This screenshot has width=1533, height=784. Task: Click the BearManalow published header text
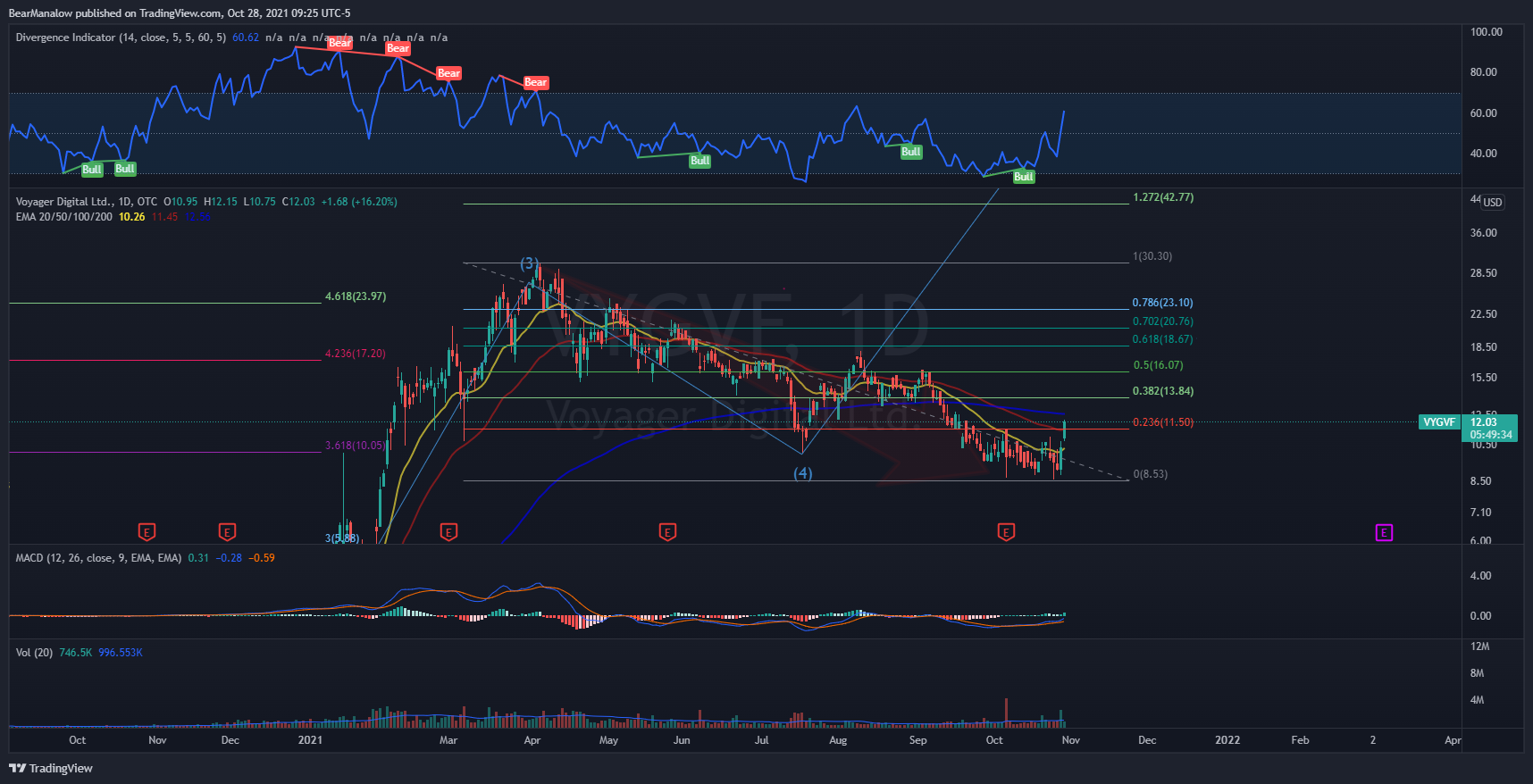[x=180, y=13]
